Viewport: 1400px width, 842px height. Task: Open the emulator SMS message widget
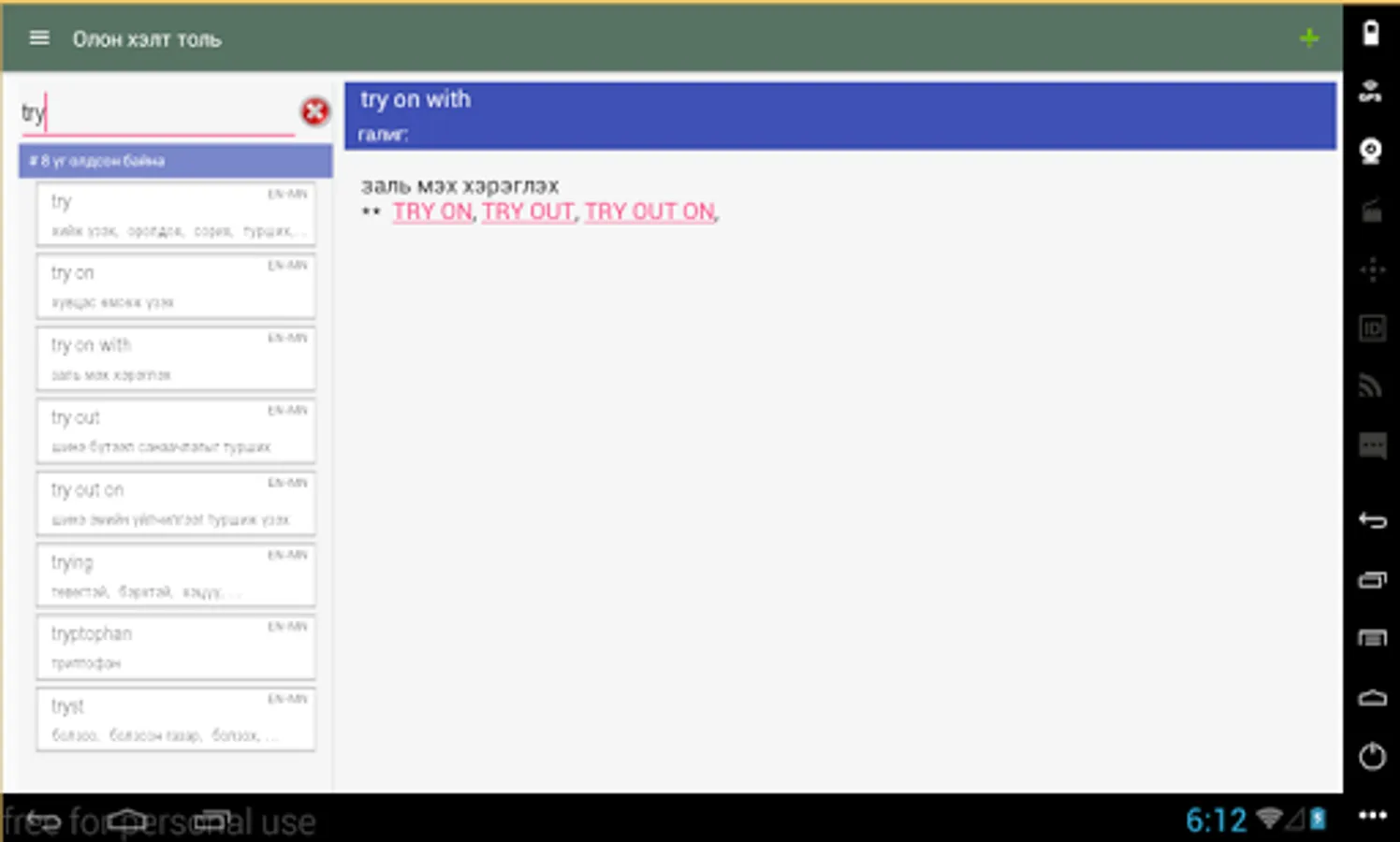(x=1372, y=445)
